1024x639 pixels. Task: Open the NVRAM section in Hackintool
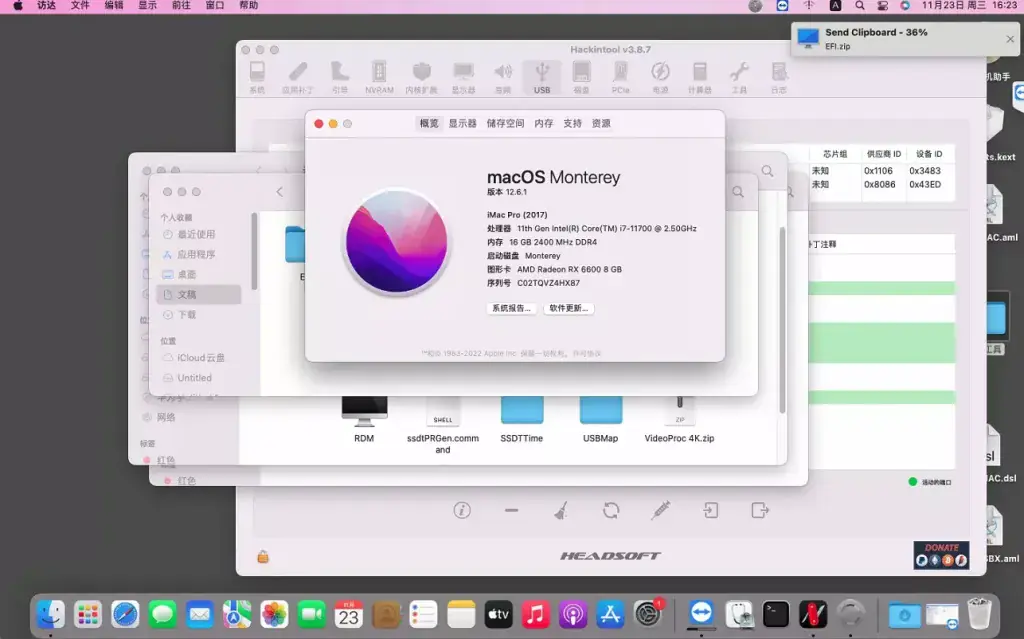coord(379,77)
